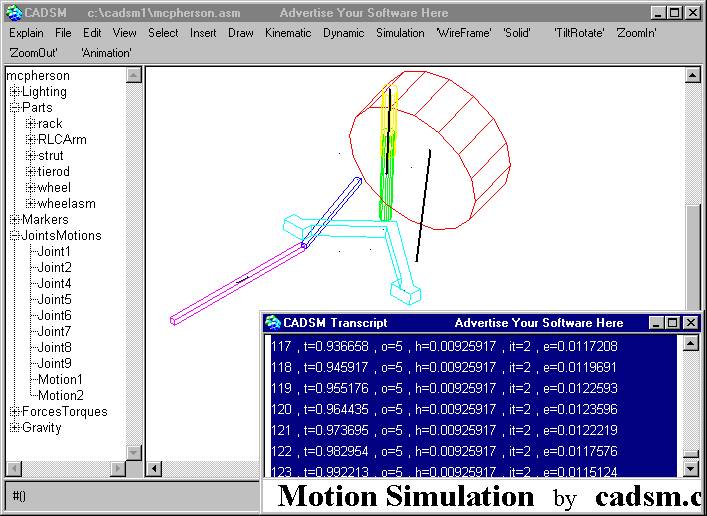Minimize the CADSM main window
Viewport: 707px width, 516px height.
coord(659,13)
